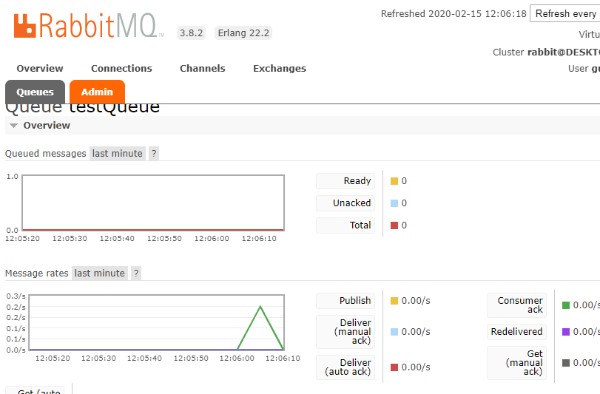Click the Unacked label

coord(346,203)
